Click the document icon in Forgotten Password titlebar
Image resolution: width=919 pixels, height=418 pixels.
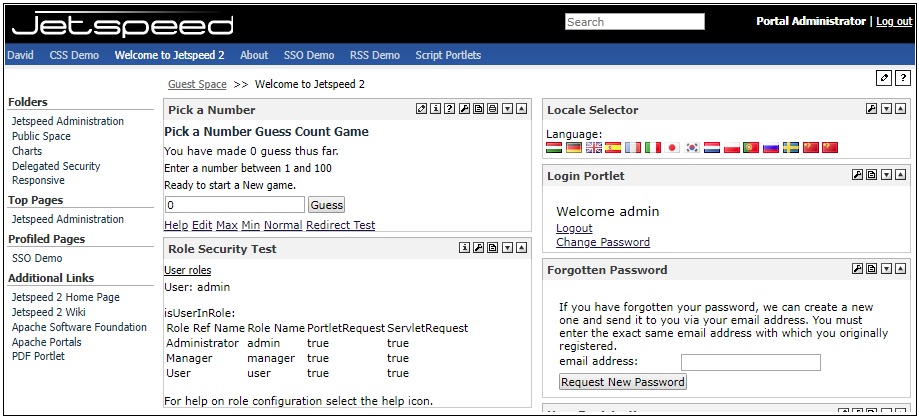(872, 269)
